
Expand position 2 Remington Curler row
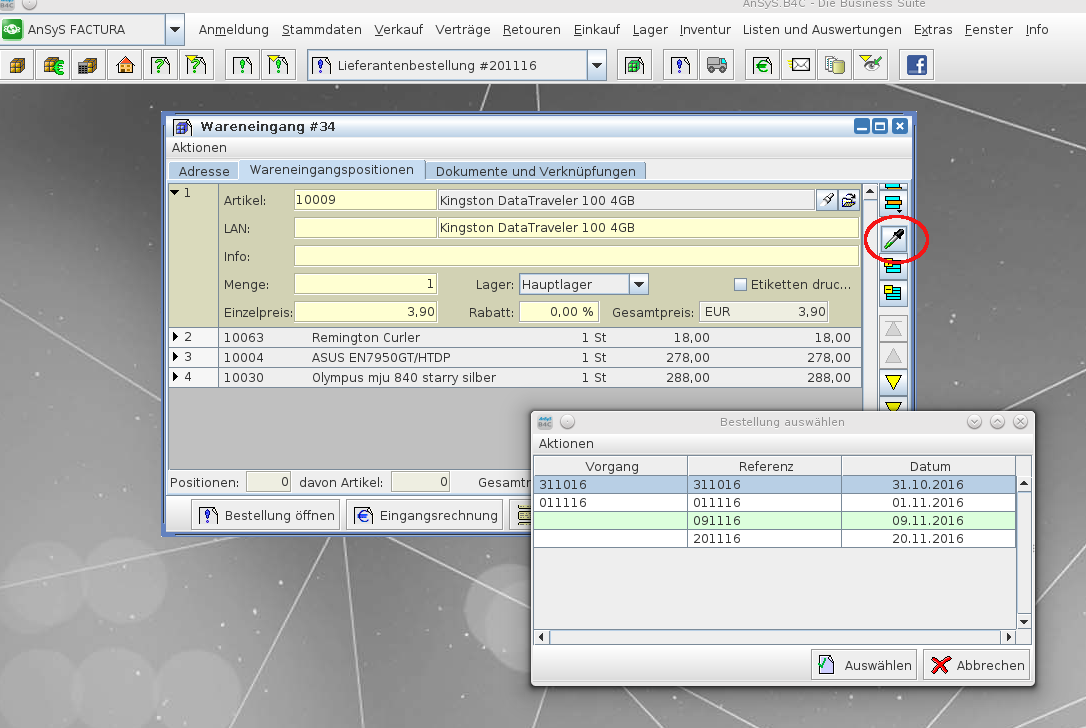[x=177, y=338]
